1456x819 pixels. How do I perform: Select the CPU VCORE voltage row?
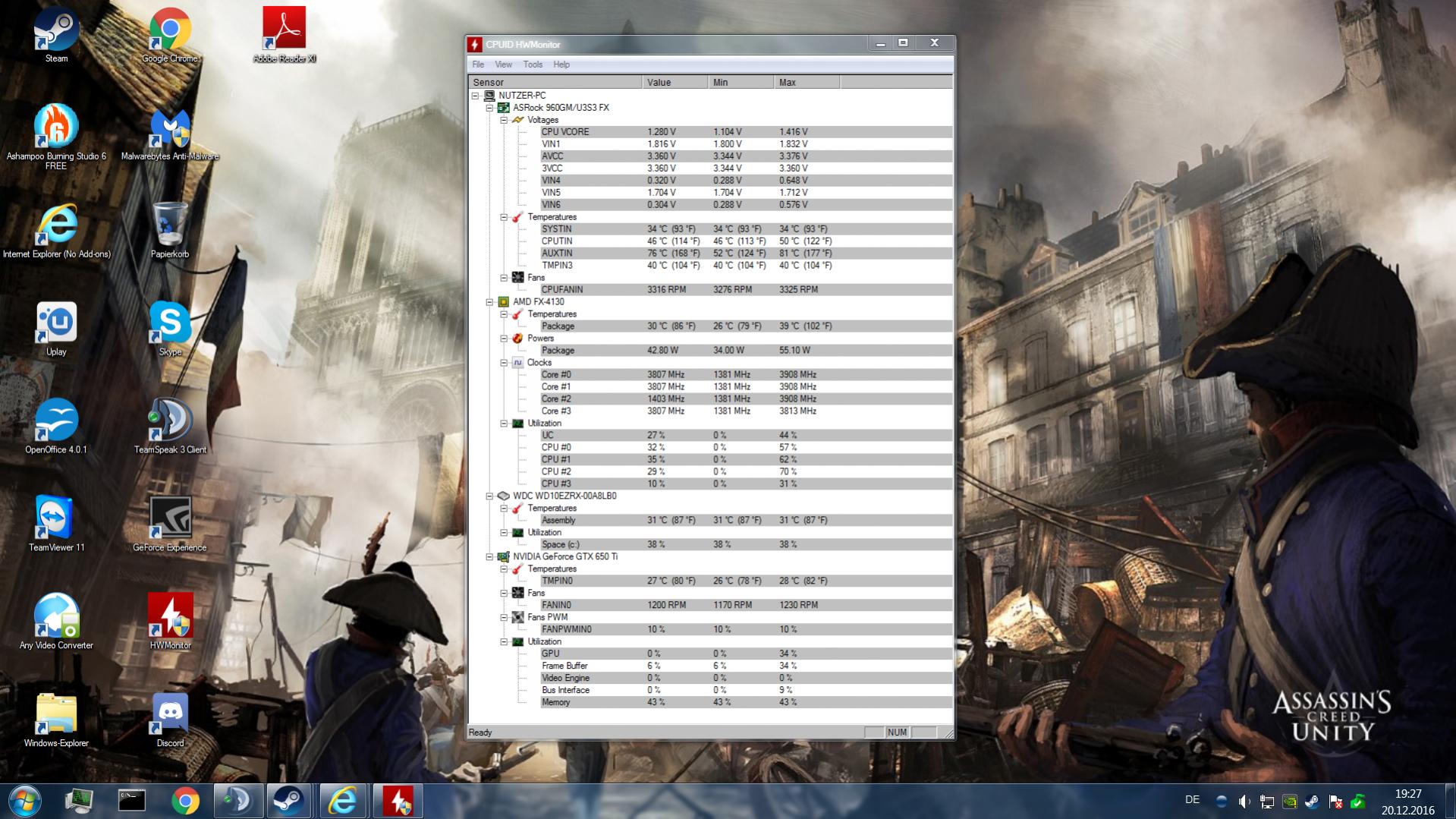pyautogui.click(x=746, y=132)
